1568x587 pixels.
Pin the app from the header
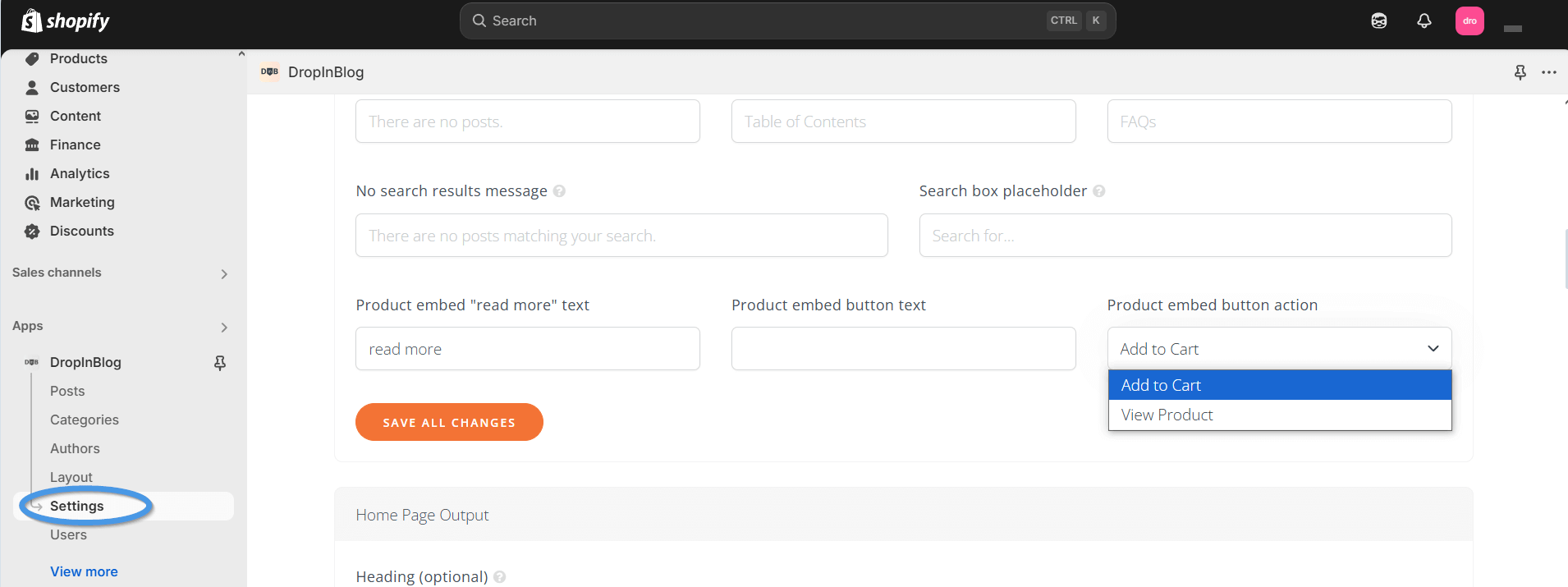tap(1520, 72)
